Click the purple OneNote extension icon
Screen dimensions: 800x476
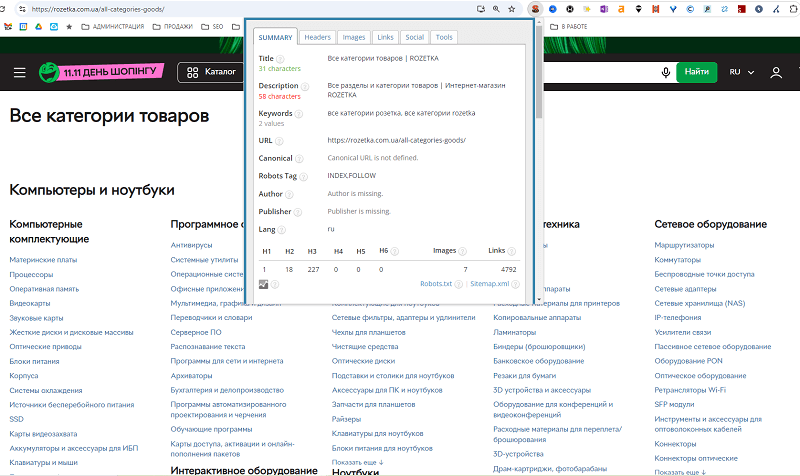[x=604, y=9]
